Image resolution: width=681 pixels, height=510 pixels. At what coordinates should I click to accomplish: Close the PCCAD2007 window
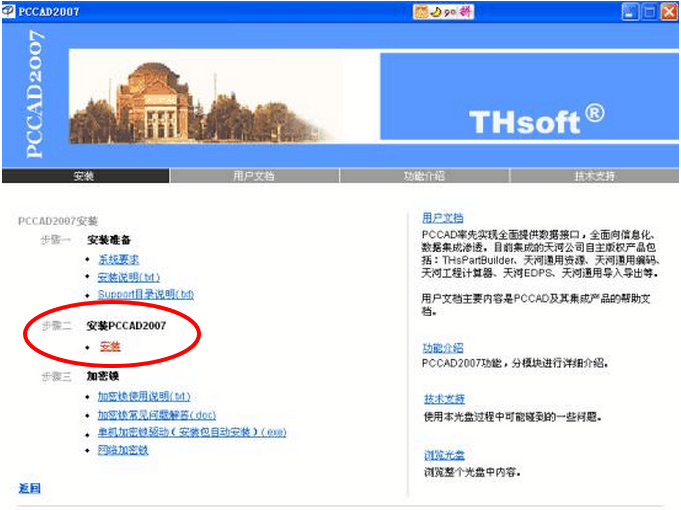[x=669, y=12]
